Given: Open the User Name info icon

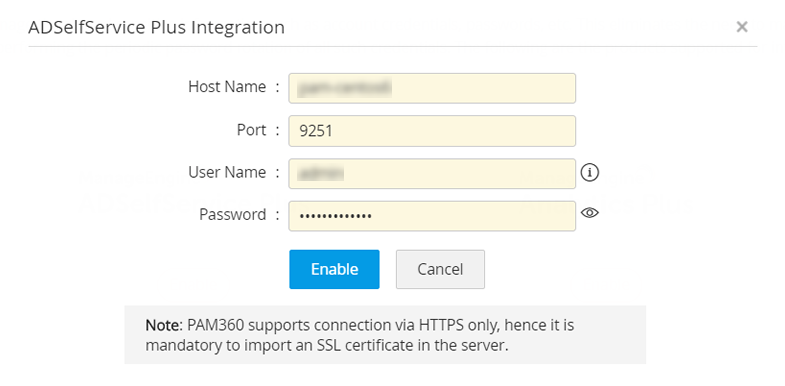Looking at the screenshot, I should click(590, 173).
